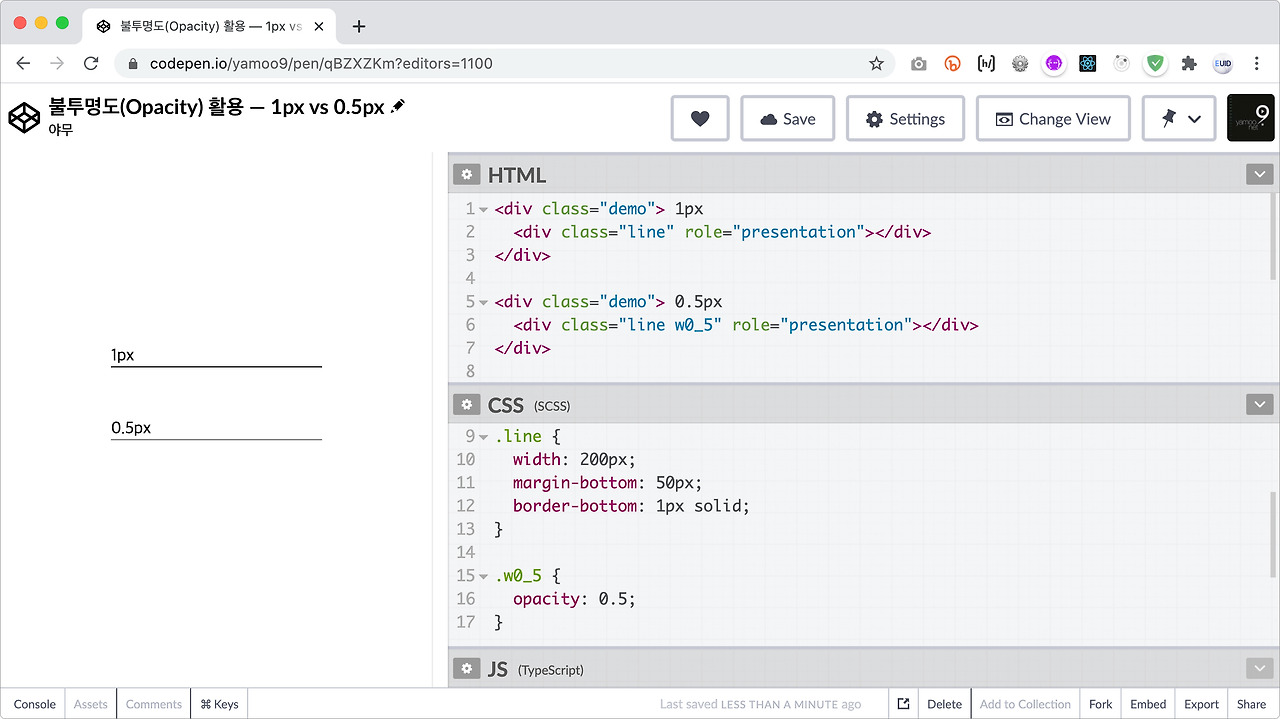Open the browser extensions puzzle icon
Viewport: 1280px width, 719px height.
coord(1189,63)
